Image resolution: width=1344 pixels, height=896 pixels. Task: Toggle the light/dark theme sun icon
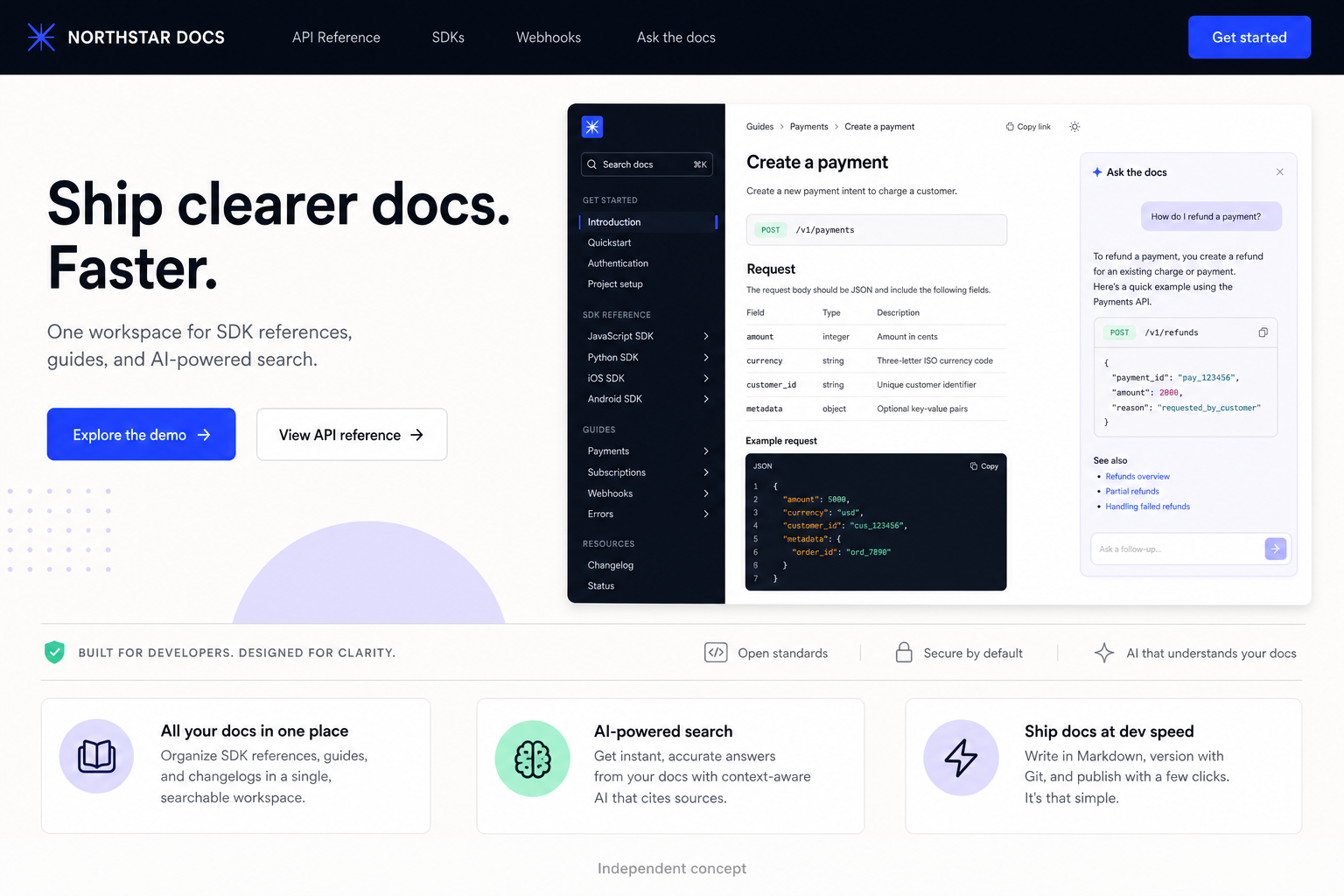[x=1074, y=127]
